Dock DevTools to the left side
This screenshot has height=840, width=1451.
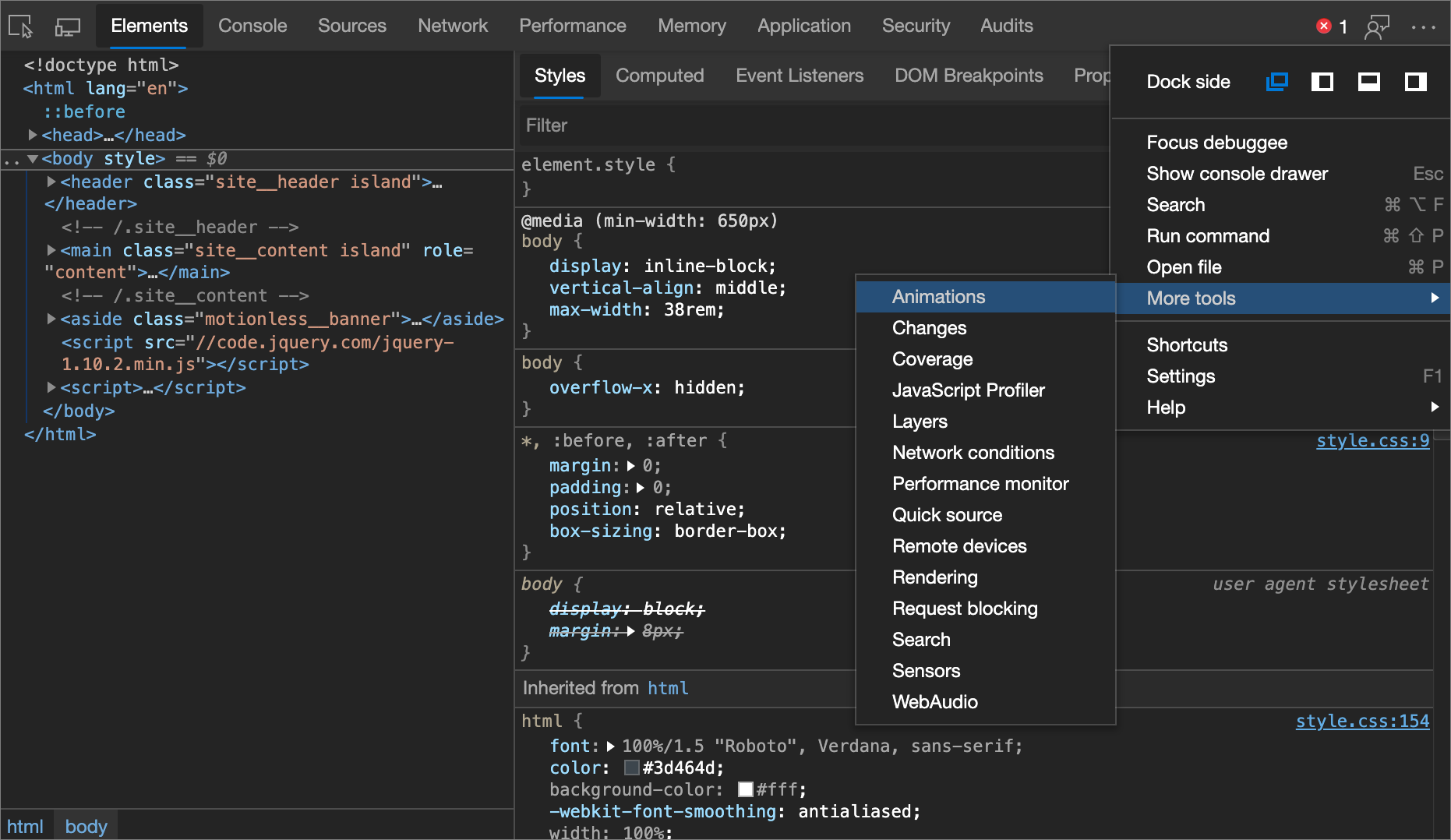tap(1322, 82)
